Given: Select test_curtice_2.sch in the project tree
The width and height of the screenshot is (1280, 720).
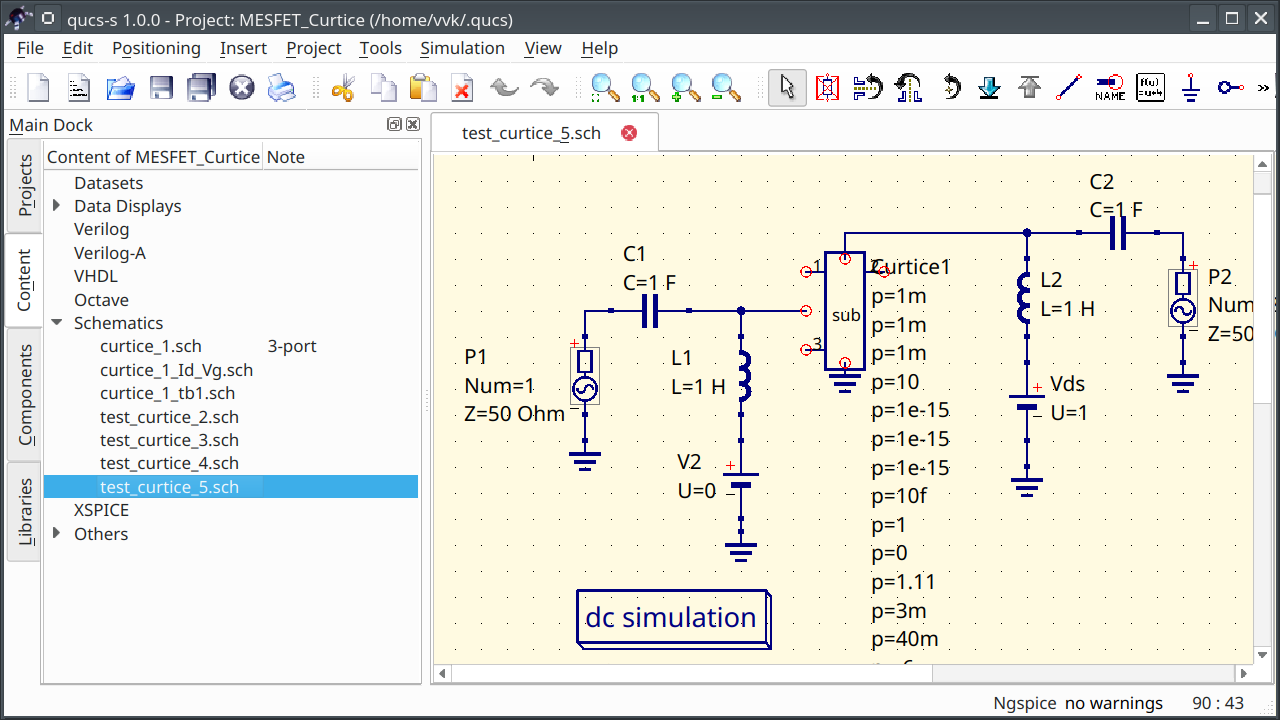Looking at the screenshot, I should tap(169, 417).
